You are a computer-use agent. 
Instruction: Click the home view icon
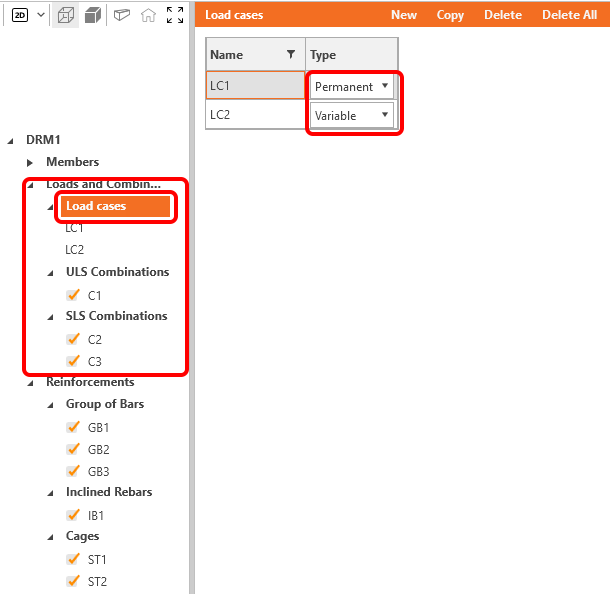(x=148, y=15)
